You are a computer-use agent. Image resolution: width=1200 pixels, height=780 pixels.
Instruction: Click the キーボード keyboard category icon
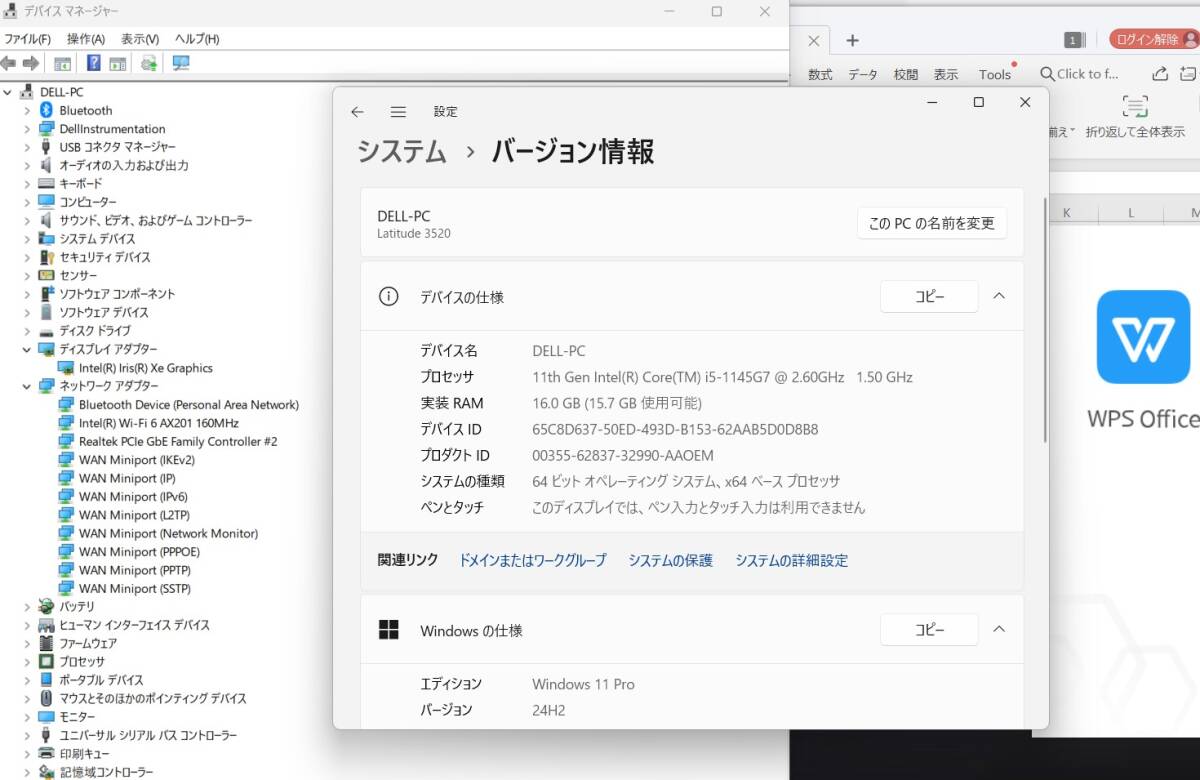(46, 184)
